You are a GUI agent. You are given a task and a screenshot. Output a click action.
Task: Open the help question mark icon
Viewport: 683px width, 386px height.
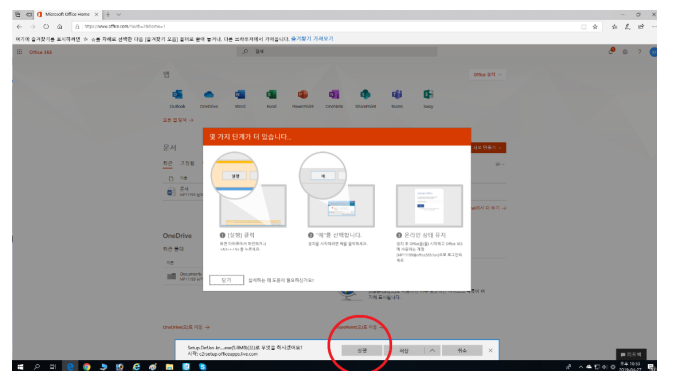(639, 52)
